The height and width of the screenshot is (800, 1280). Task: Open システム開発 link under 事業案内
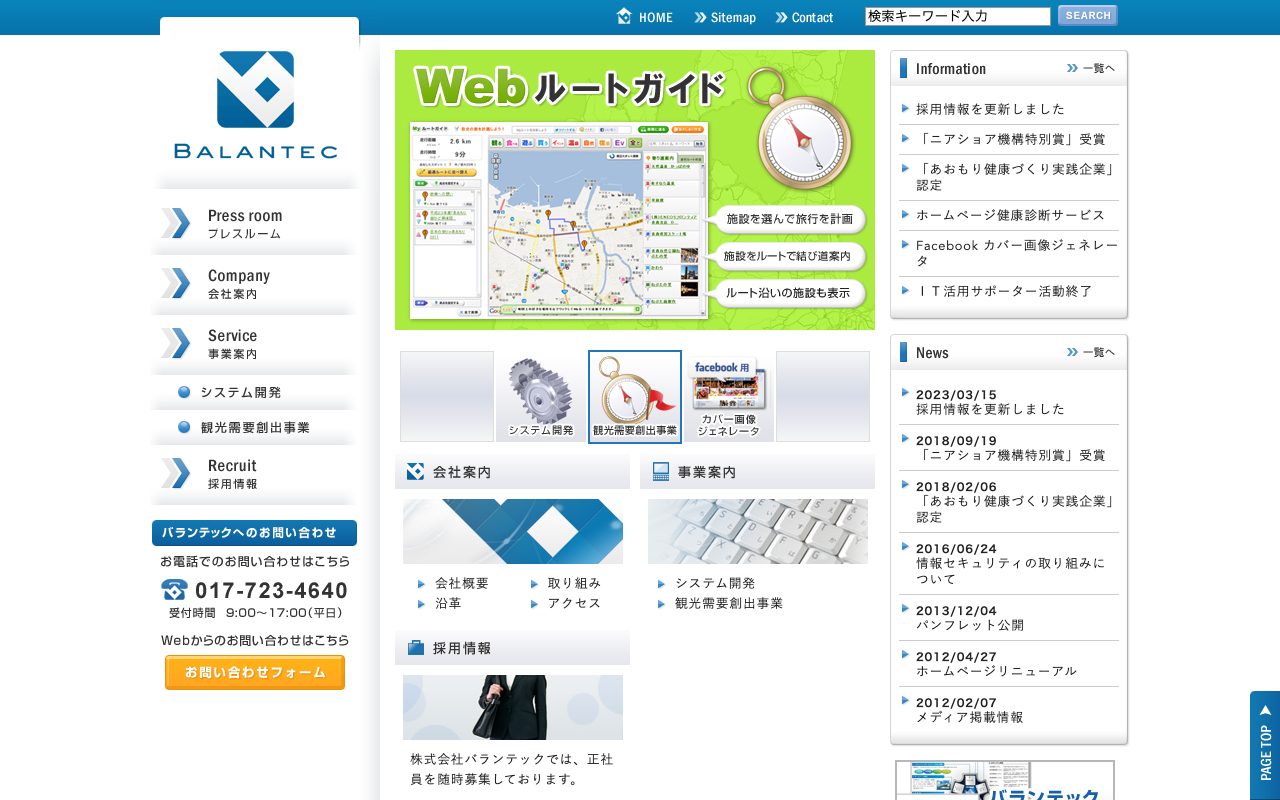coord(715,583)
